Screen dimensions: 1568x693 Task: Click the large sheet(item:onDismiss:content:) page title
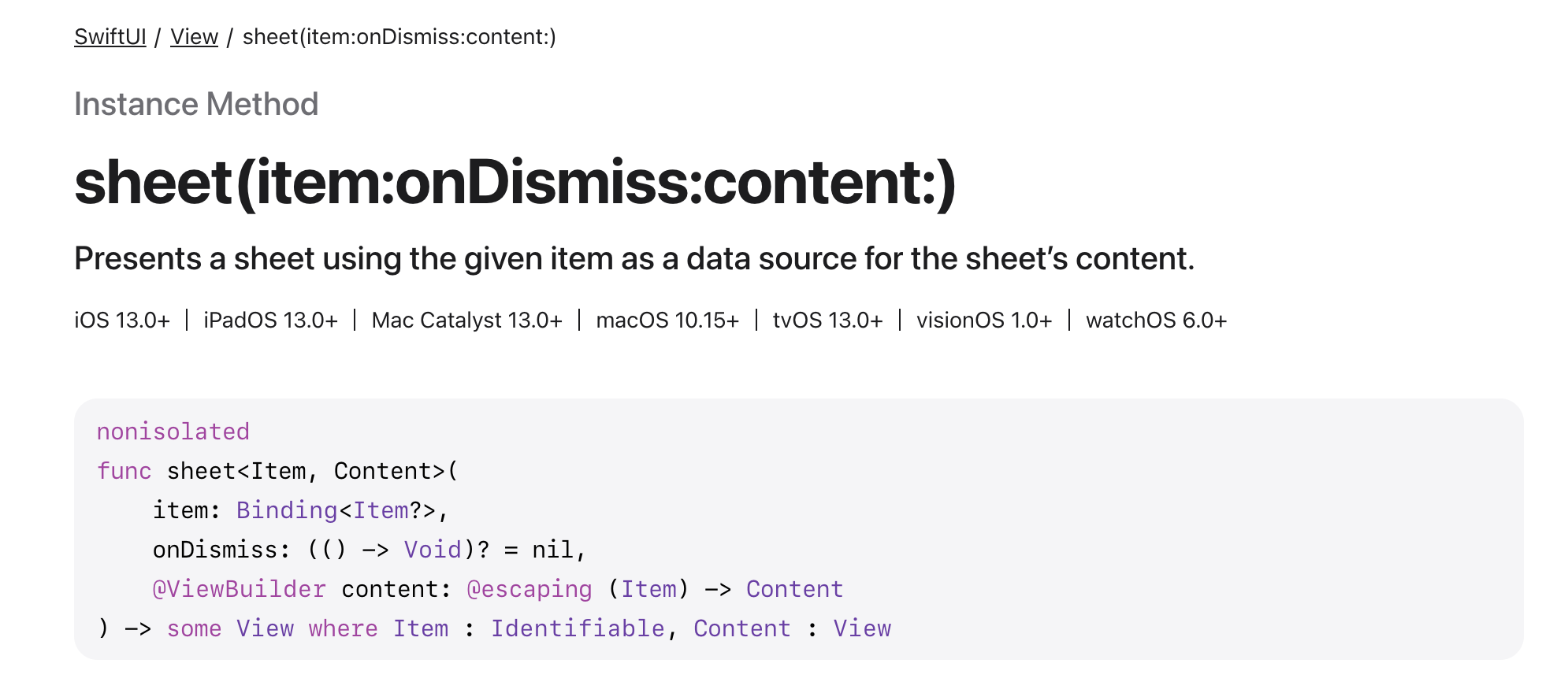pos(515,183)
